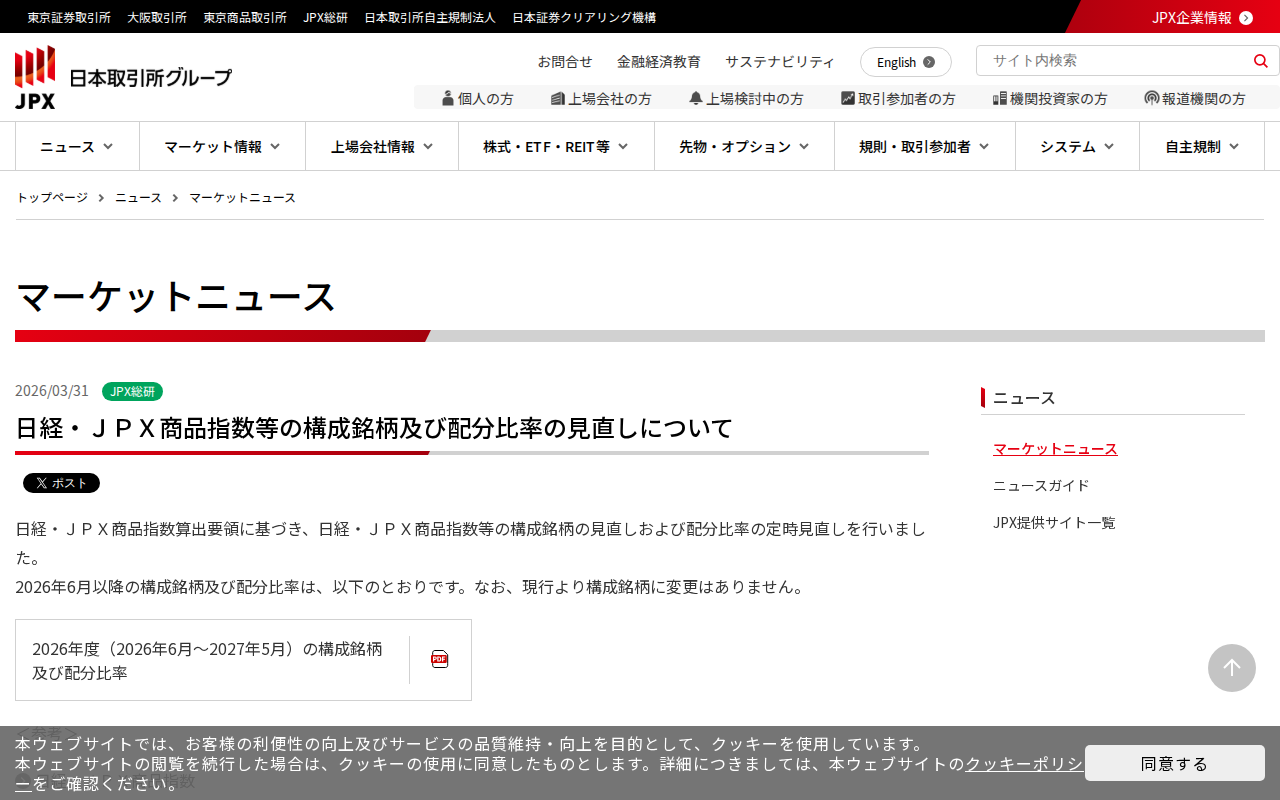Click トップページ in the breadcrumb
The image size is (1280, 800).
point(52,198)
